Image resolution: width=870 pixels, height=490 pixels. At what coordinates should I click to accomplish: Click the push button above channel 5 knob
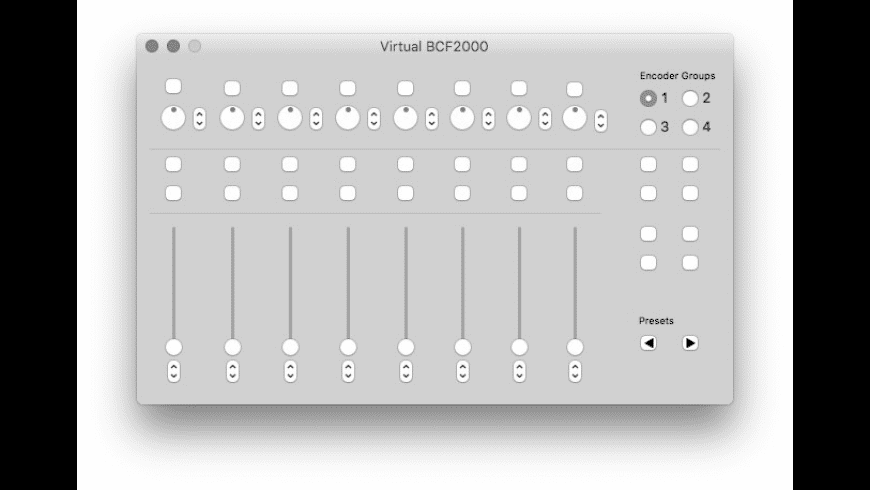pyautogui.click(x=405, y=88)
